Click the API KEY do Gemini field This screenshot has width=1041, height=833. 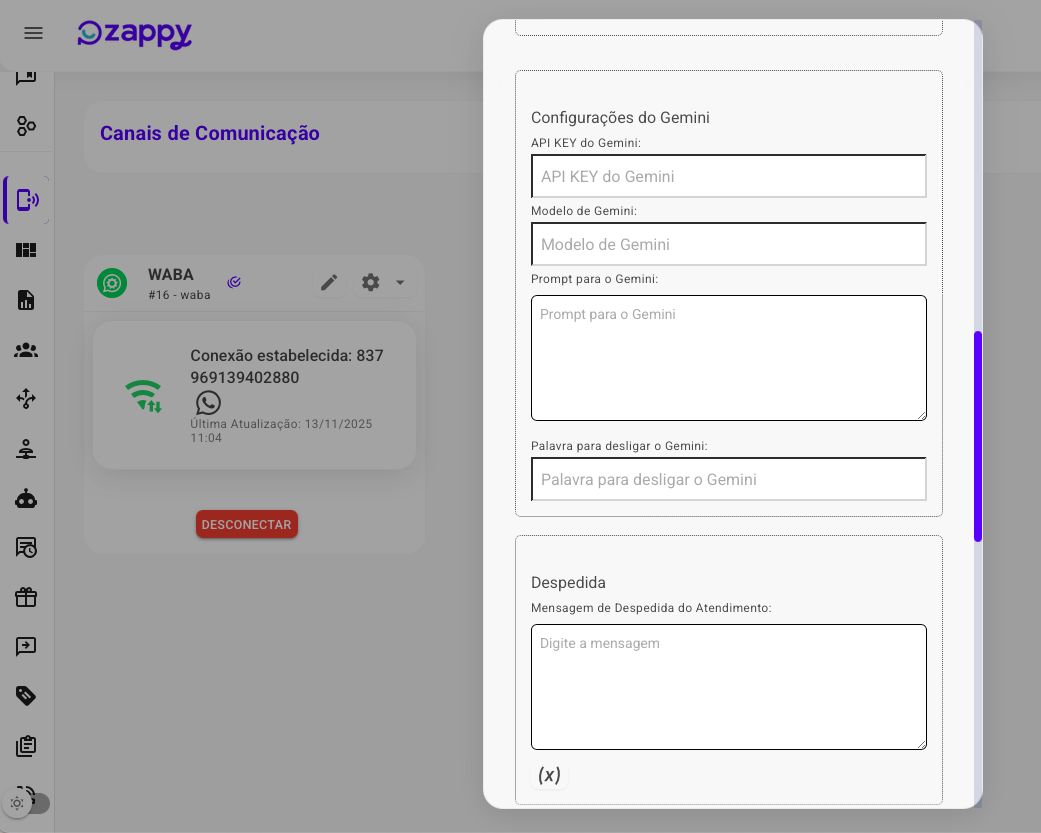coord(728,176)
